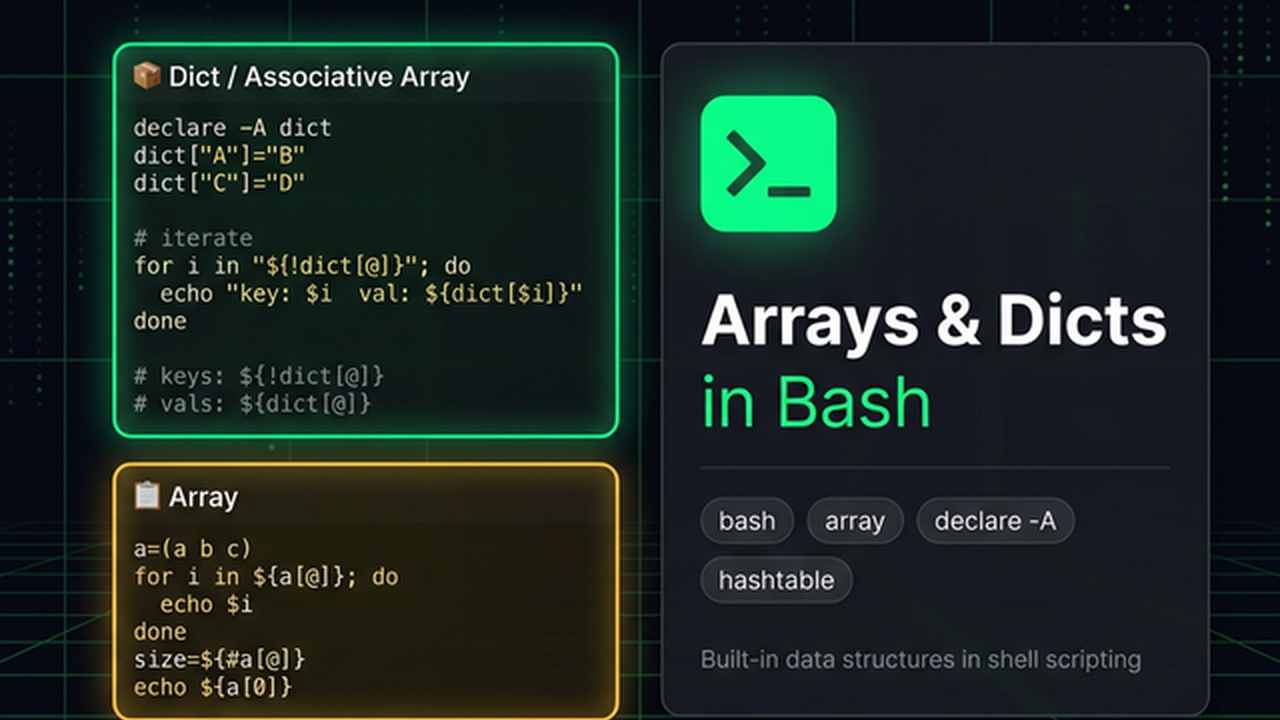Select the 'bash' tag pill
Viewport: 1280px width, 720px height.
tap(747, 521)
